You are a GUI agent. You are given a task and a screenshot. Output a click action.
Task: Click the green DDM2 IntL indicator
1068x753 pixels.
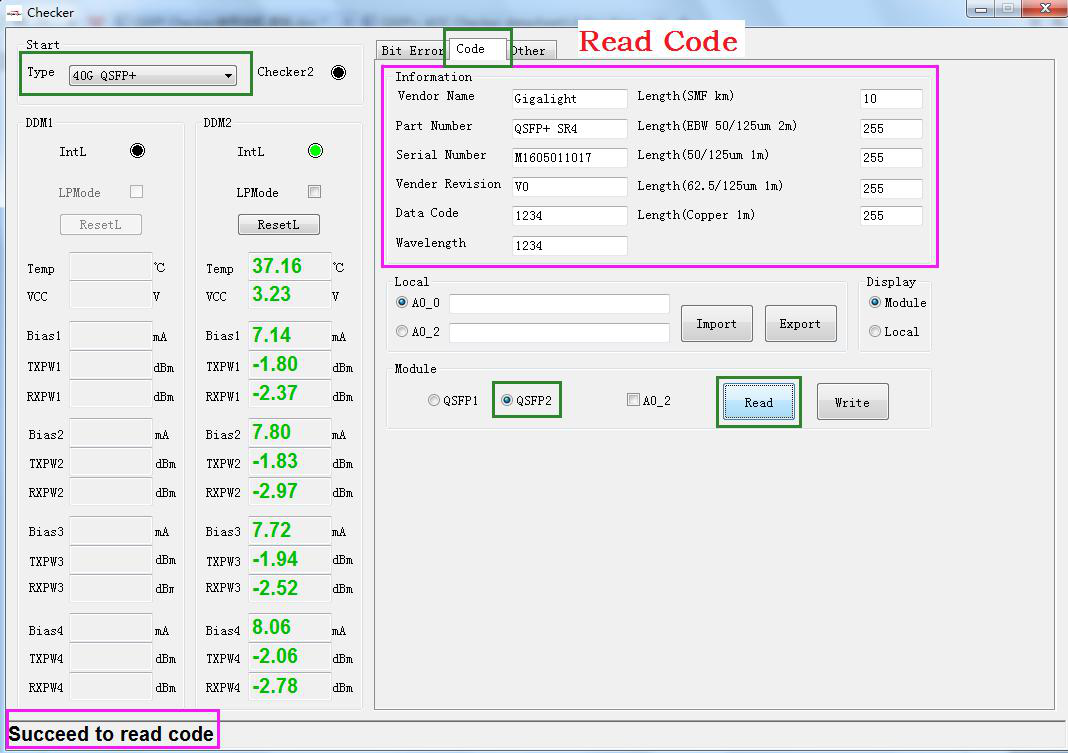pos(315,150)
